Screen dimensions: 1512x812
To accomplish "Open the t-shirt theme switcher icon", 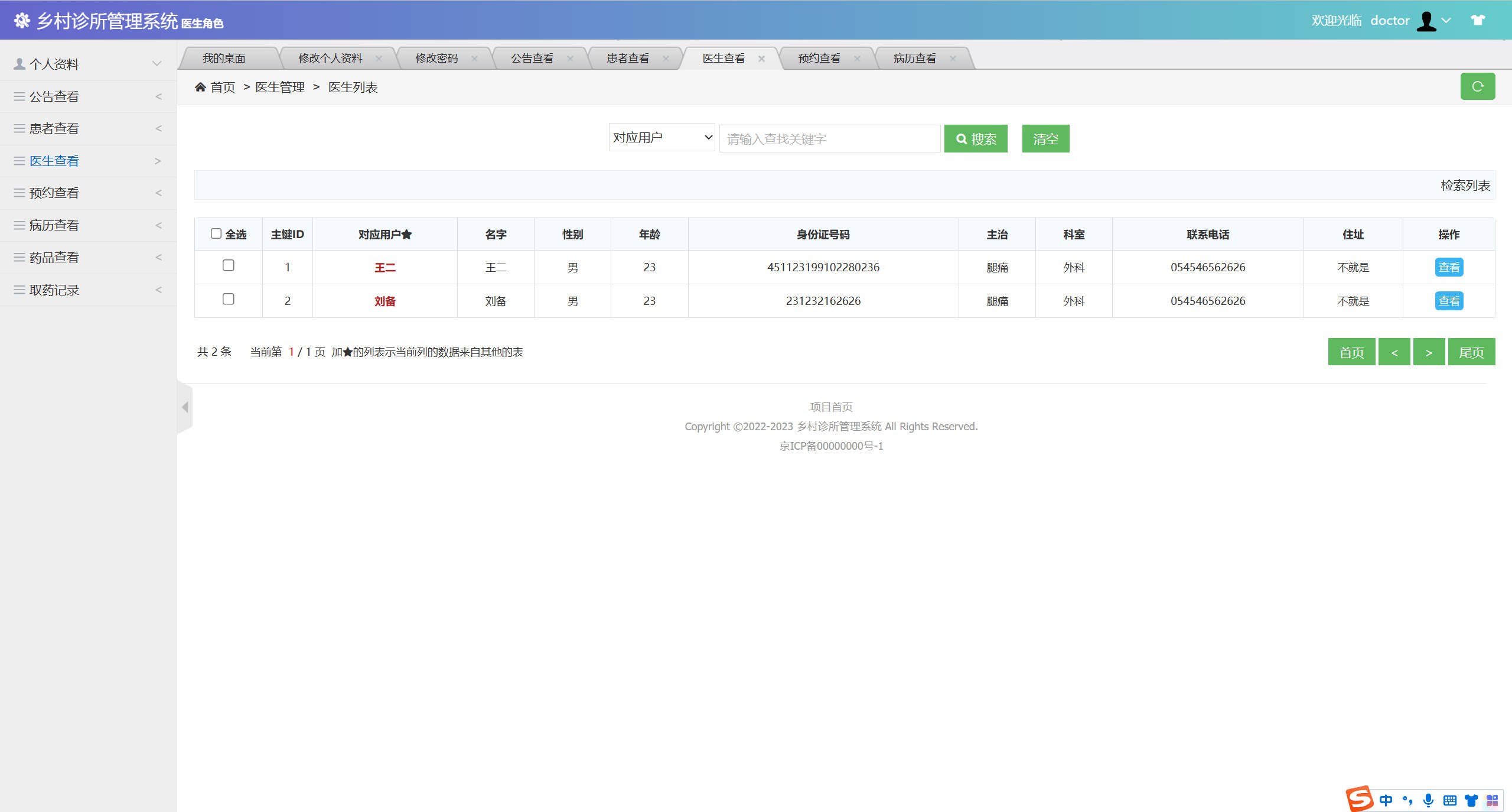I will 1478,20.
